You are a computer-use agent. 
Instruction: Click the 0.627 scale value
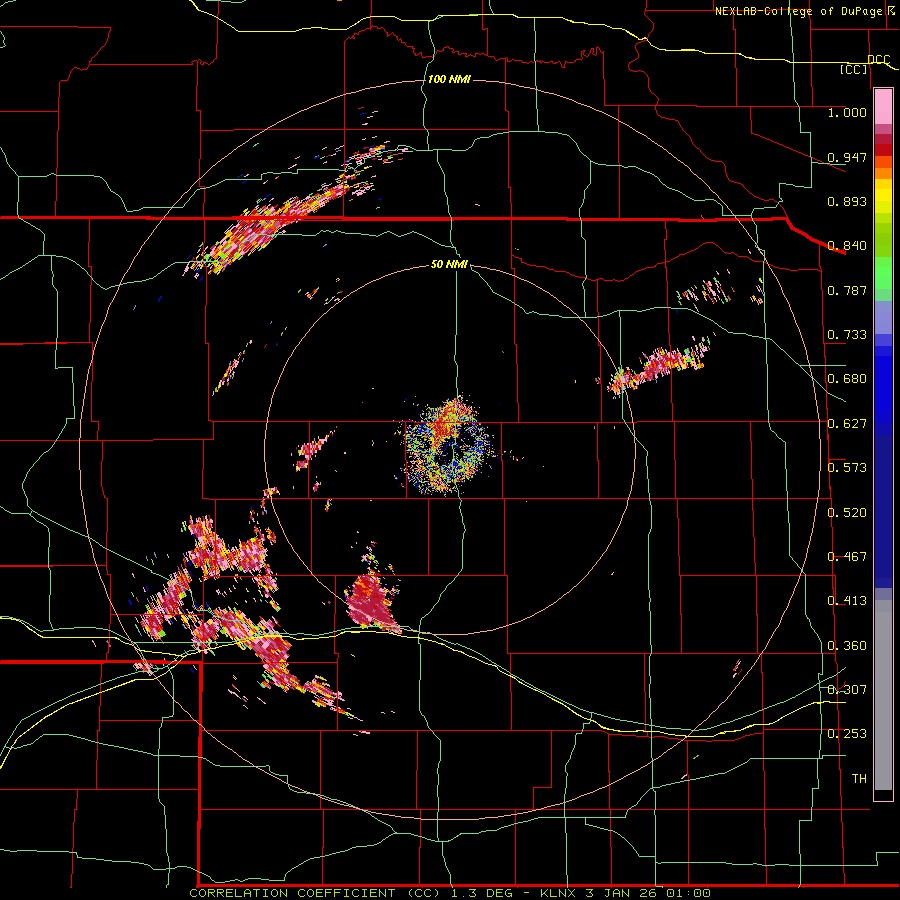(847, 424)
